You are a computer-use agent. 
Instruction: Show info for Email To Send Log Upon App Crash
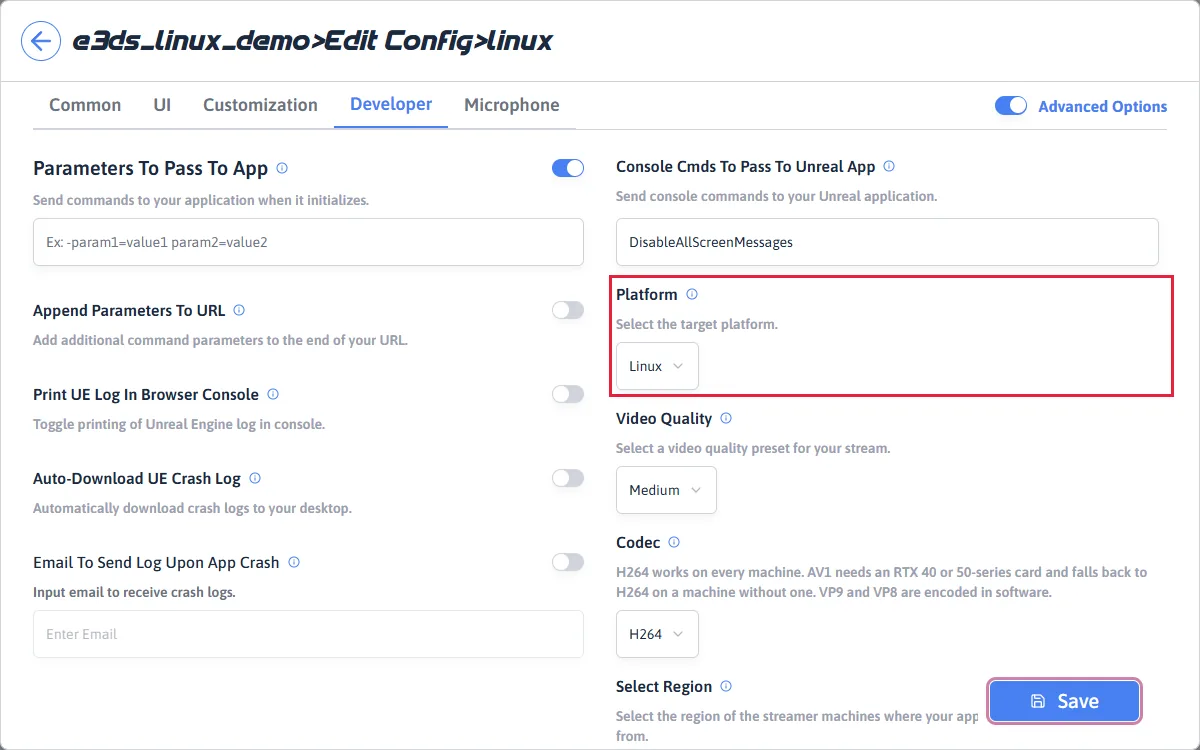click(x=294, y=562)
